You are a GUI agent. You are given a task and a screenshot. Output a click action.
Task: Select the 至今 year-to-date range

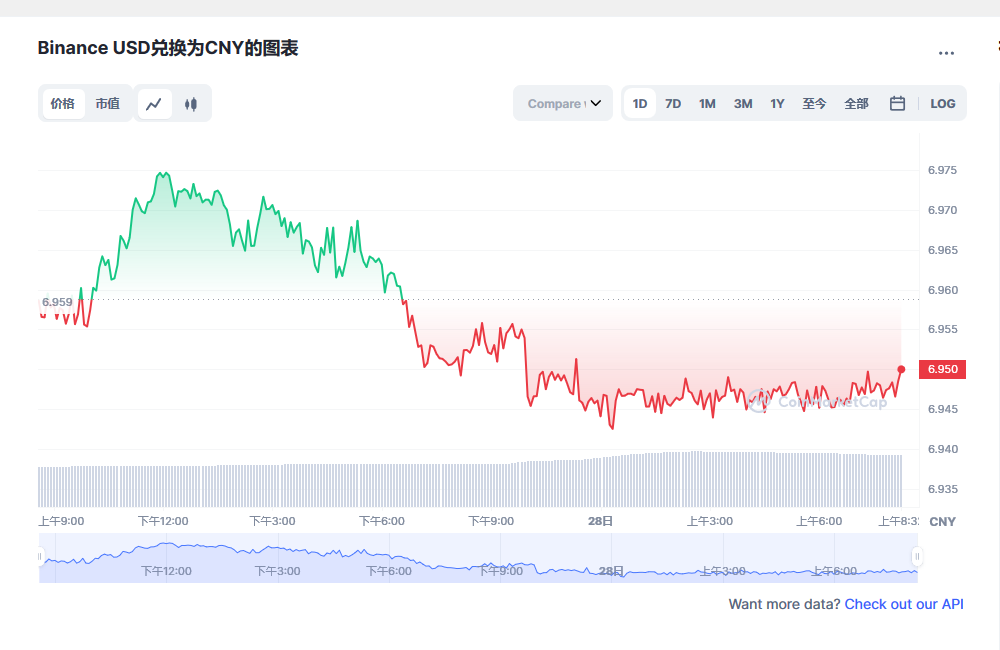[814, 104]
